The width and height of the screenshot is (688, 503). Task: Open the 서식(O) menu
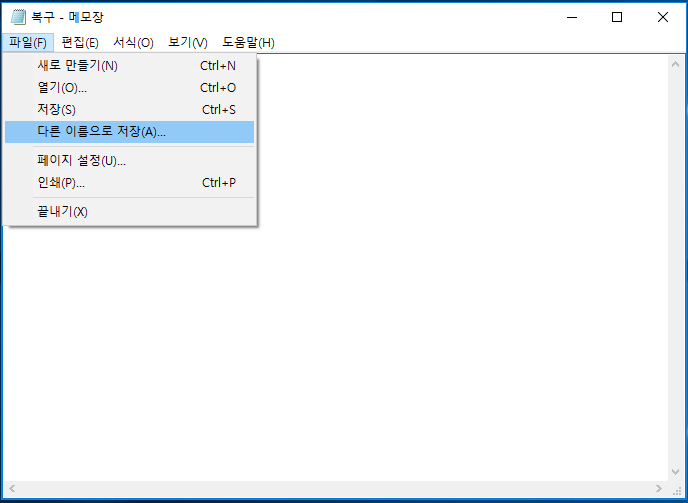point(133,43)
